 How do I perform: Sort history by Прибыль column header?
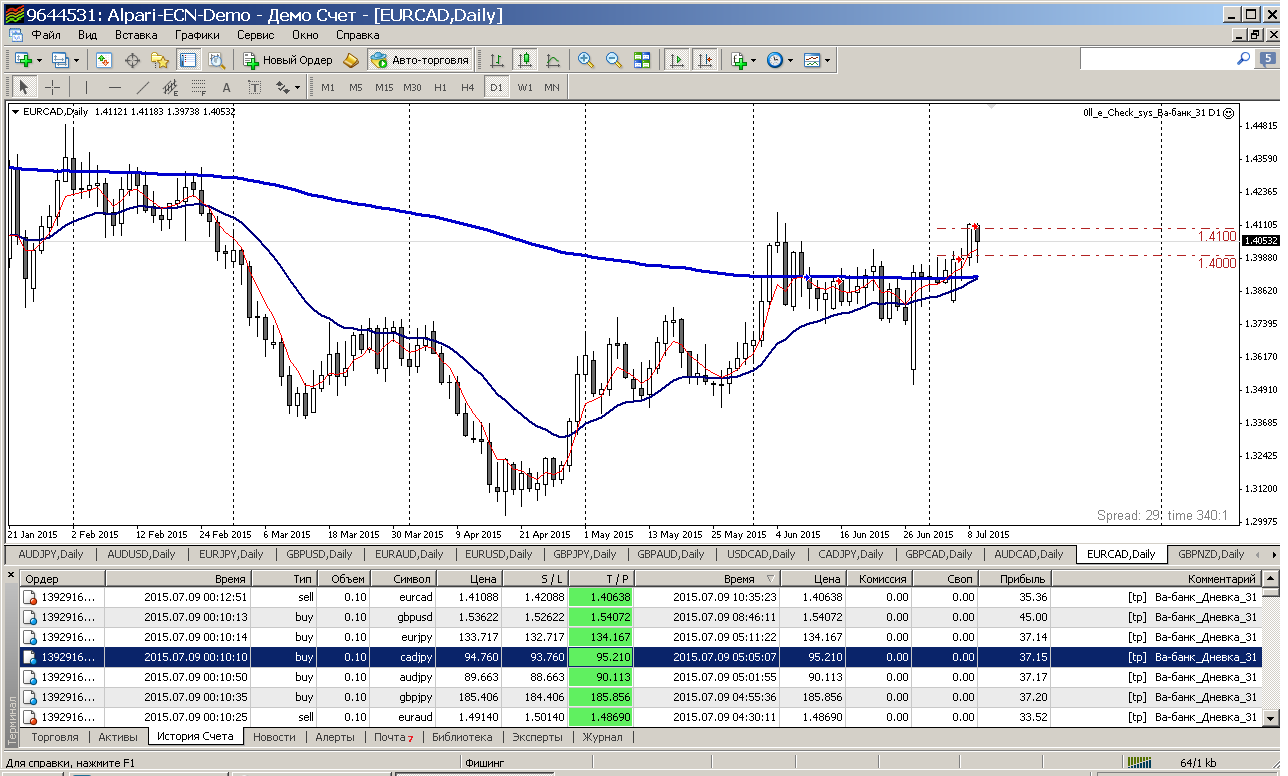point(1015,578)
